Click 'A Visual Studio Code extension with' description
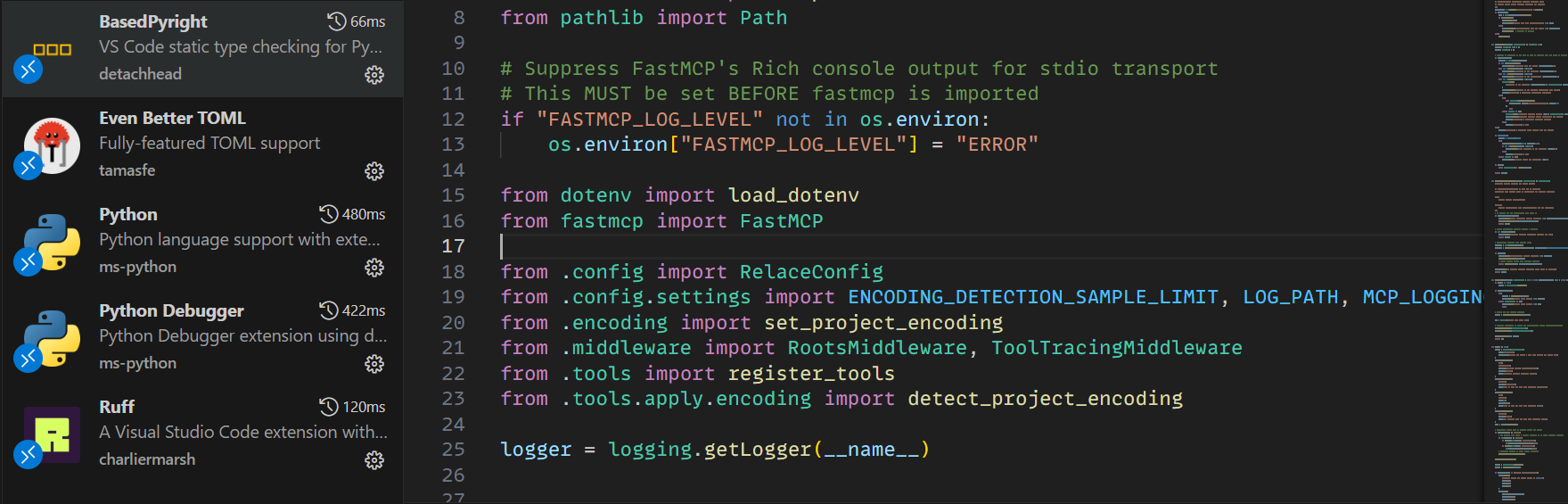Image resolution: width=1568 pixels, height=504 pixels. pyautogui.click(x=243, y=432)
